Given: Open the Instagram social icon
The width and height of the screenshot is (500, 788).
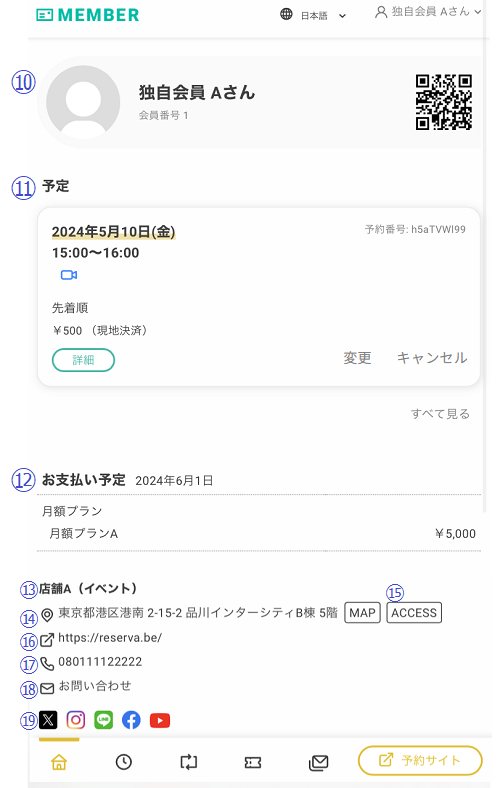Looking at the screenshot, I should point(76,720).
